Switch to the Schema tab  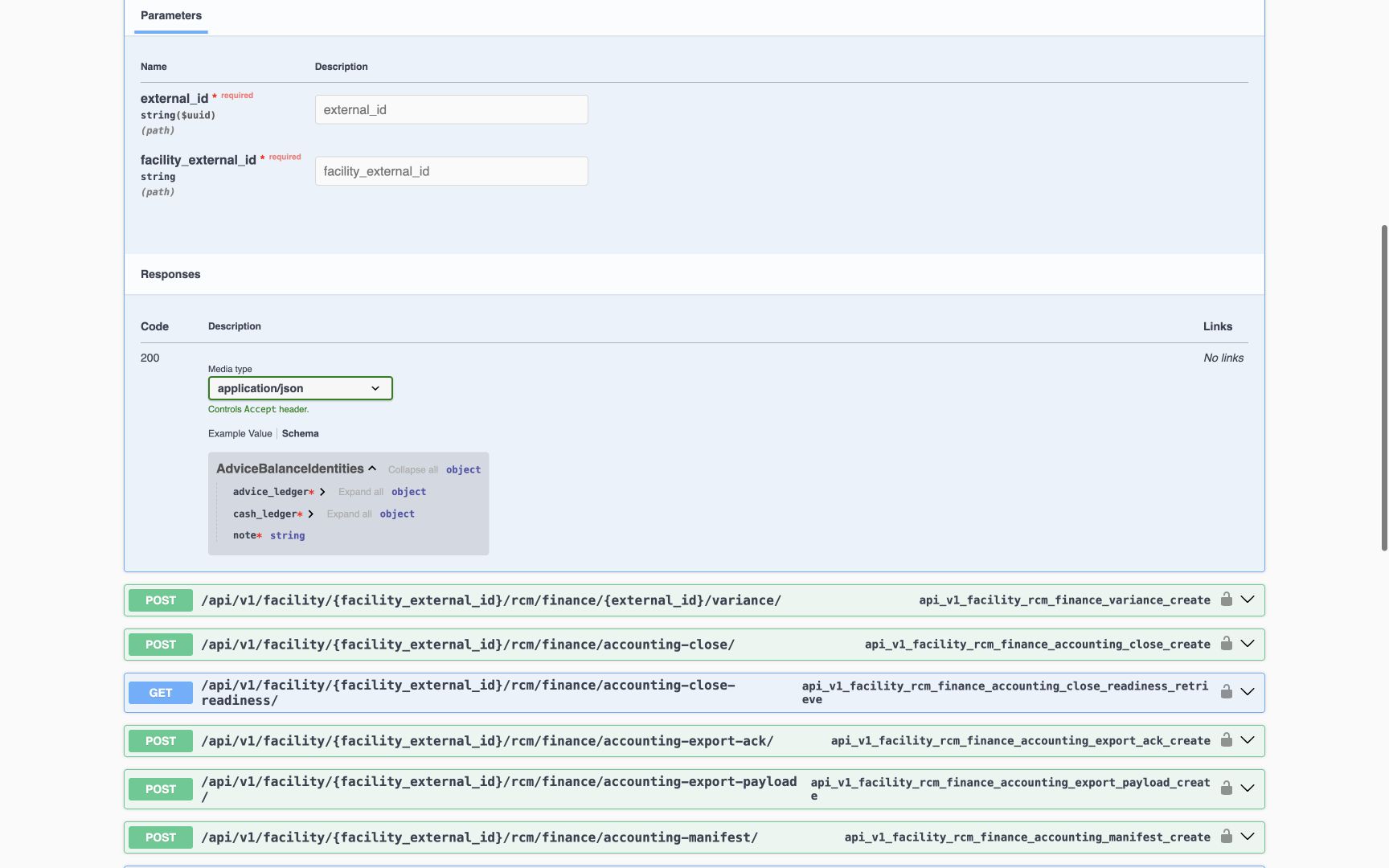coord(301,434)
